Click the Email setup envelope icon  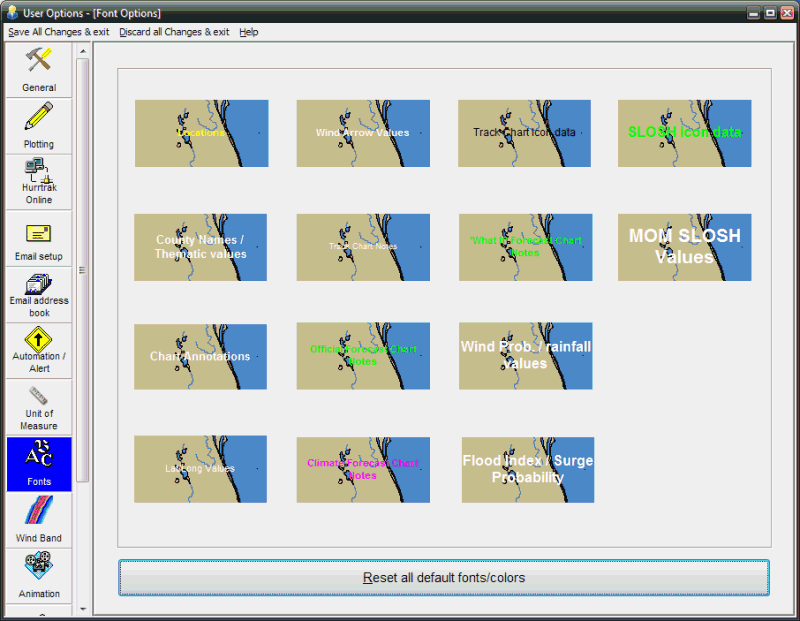tap(39, 235)
